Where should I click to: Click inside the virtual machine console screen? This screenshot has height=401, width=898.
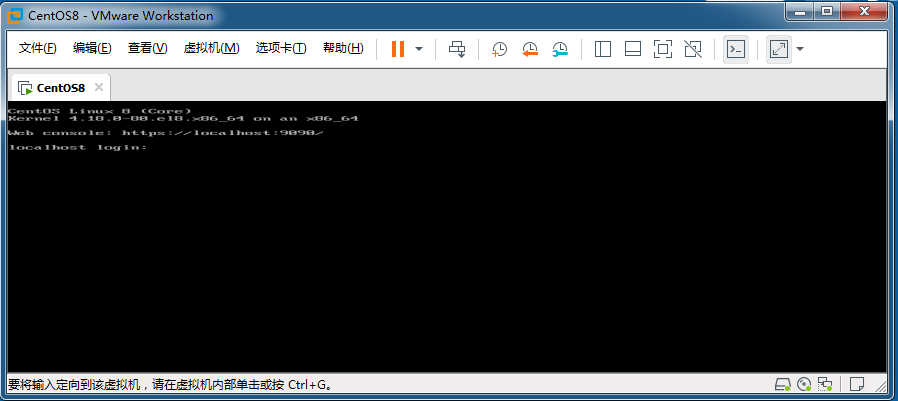click(447, 237)
